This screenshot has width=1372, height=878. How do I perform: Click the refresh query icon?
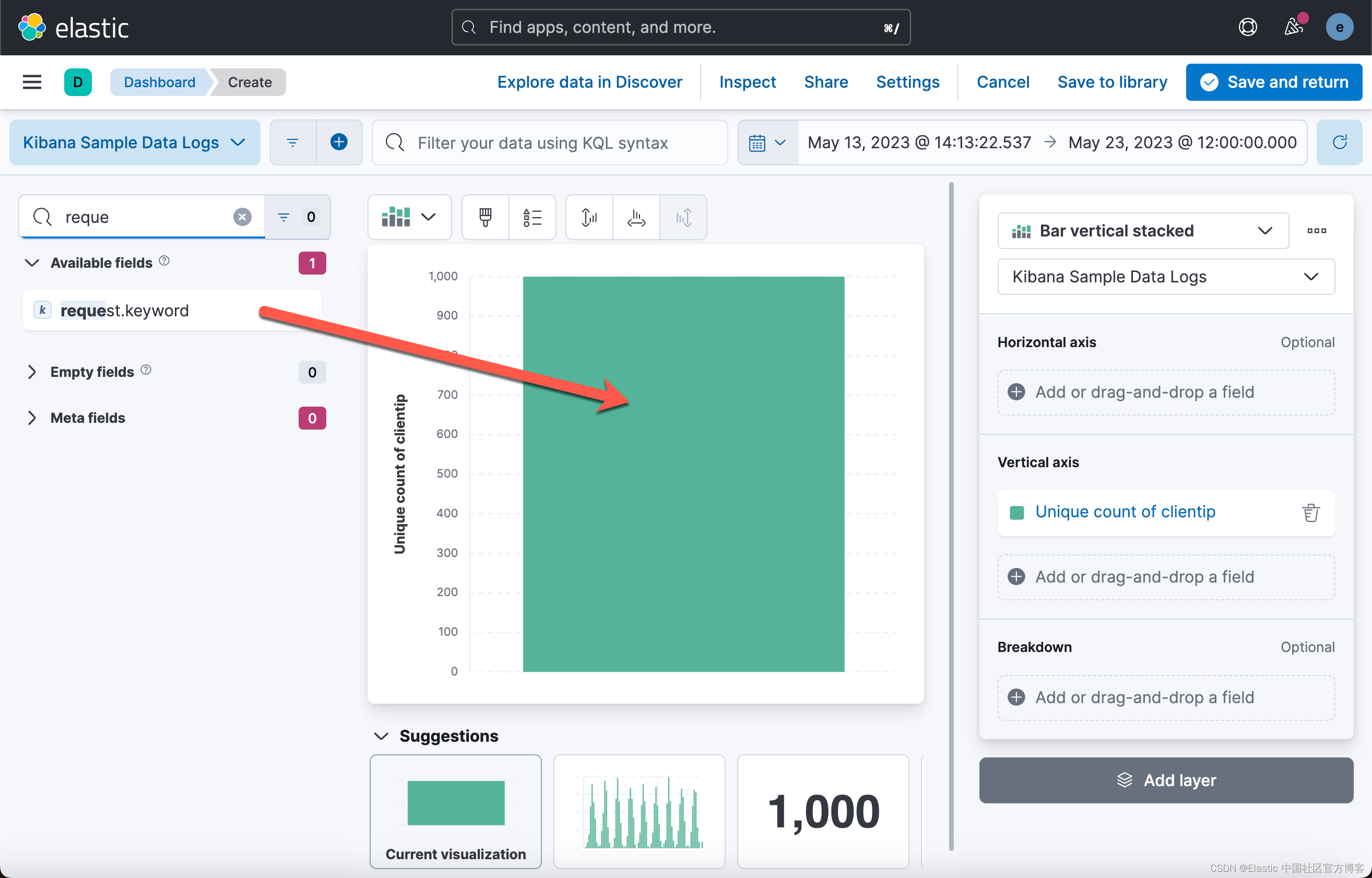1340,143
